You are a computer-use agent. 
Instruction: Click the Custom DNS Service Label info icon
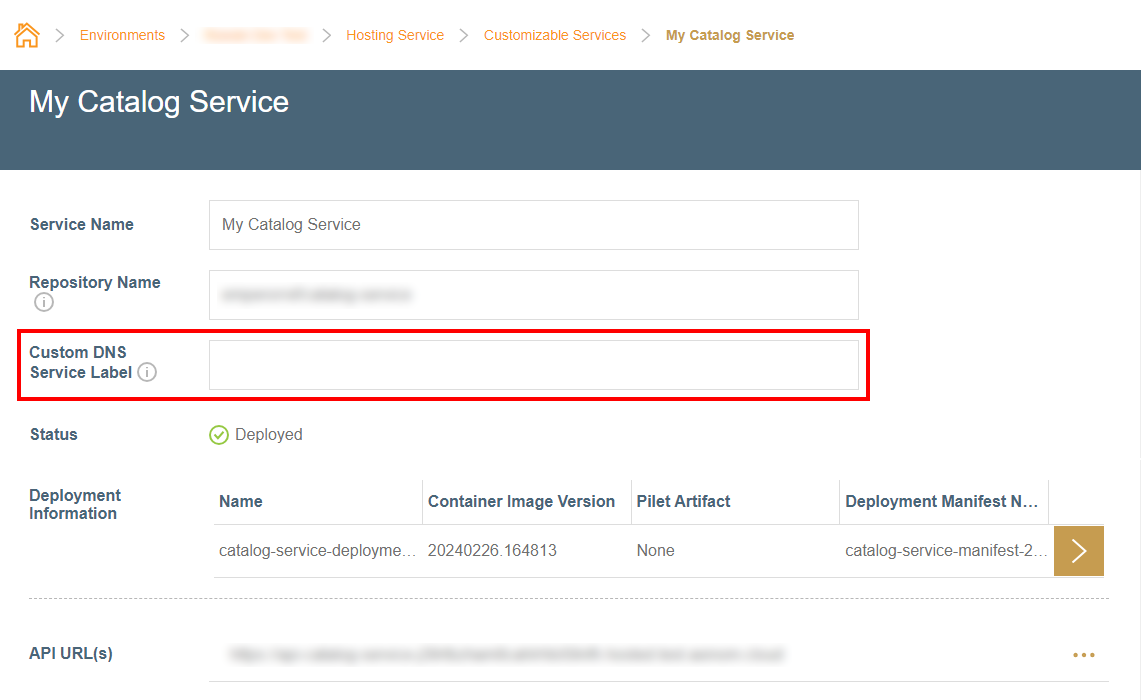click(147, 373)
